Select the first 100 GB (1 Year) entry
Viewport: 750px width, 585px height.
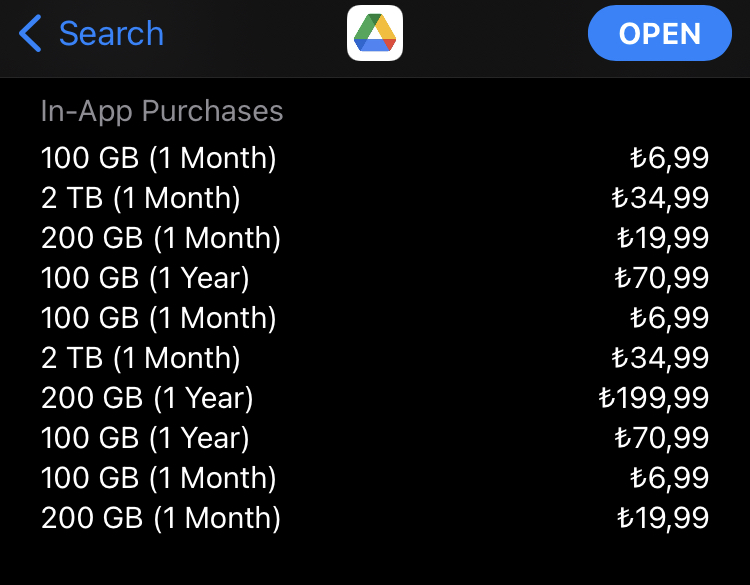(x=375, y=278)
